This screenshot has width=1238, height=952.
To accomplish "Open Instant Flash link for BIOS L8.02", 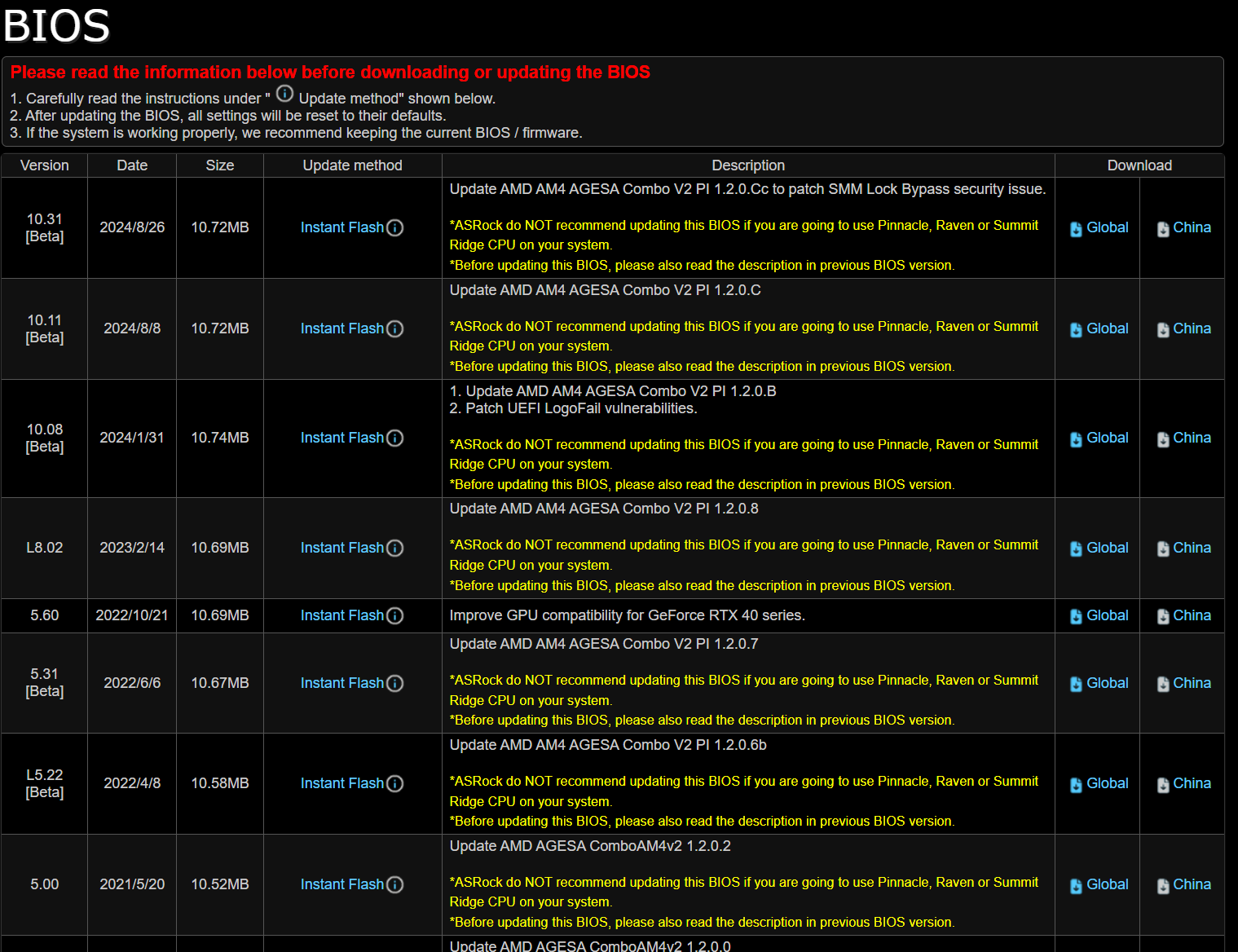I will pos(341,548).
